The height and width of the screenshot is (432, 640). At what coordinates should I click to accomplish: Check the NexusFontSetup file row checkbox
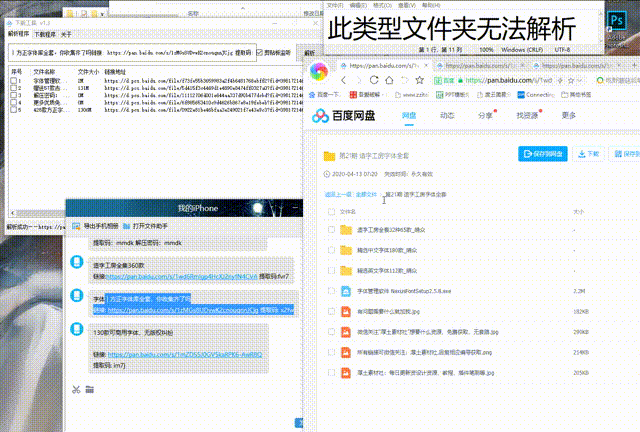pyautogui.click(x=331, y=291)
